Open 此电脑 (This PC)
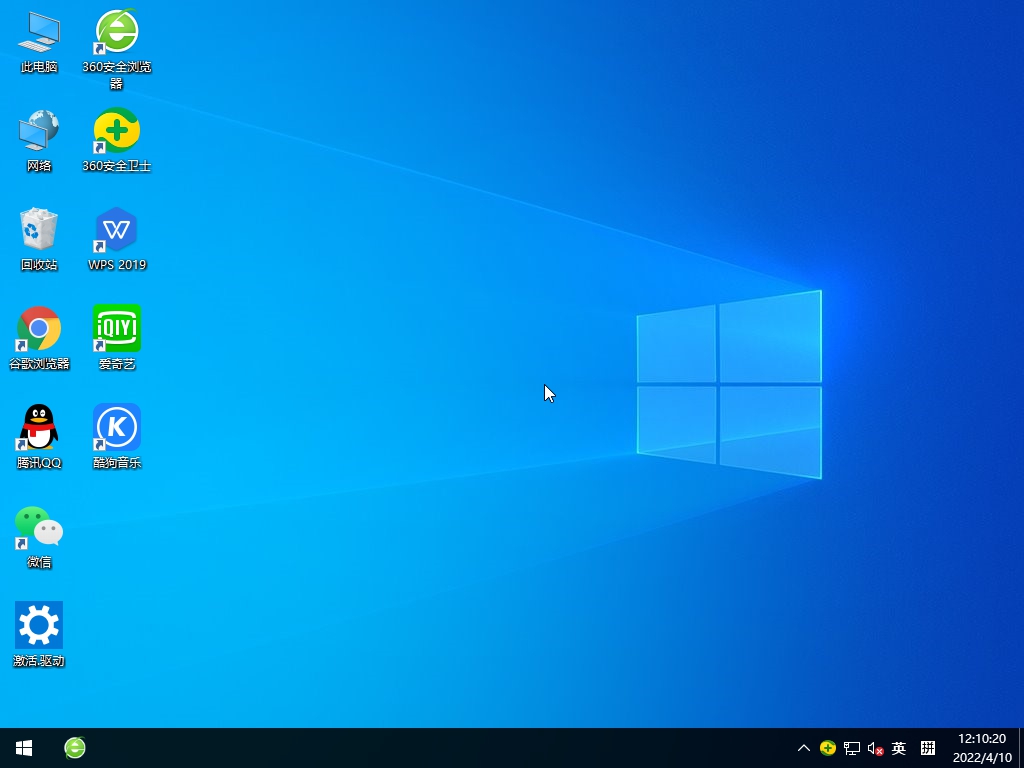This screenshot has height=768, width=1024. (38, 32)
